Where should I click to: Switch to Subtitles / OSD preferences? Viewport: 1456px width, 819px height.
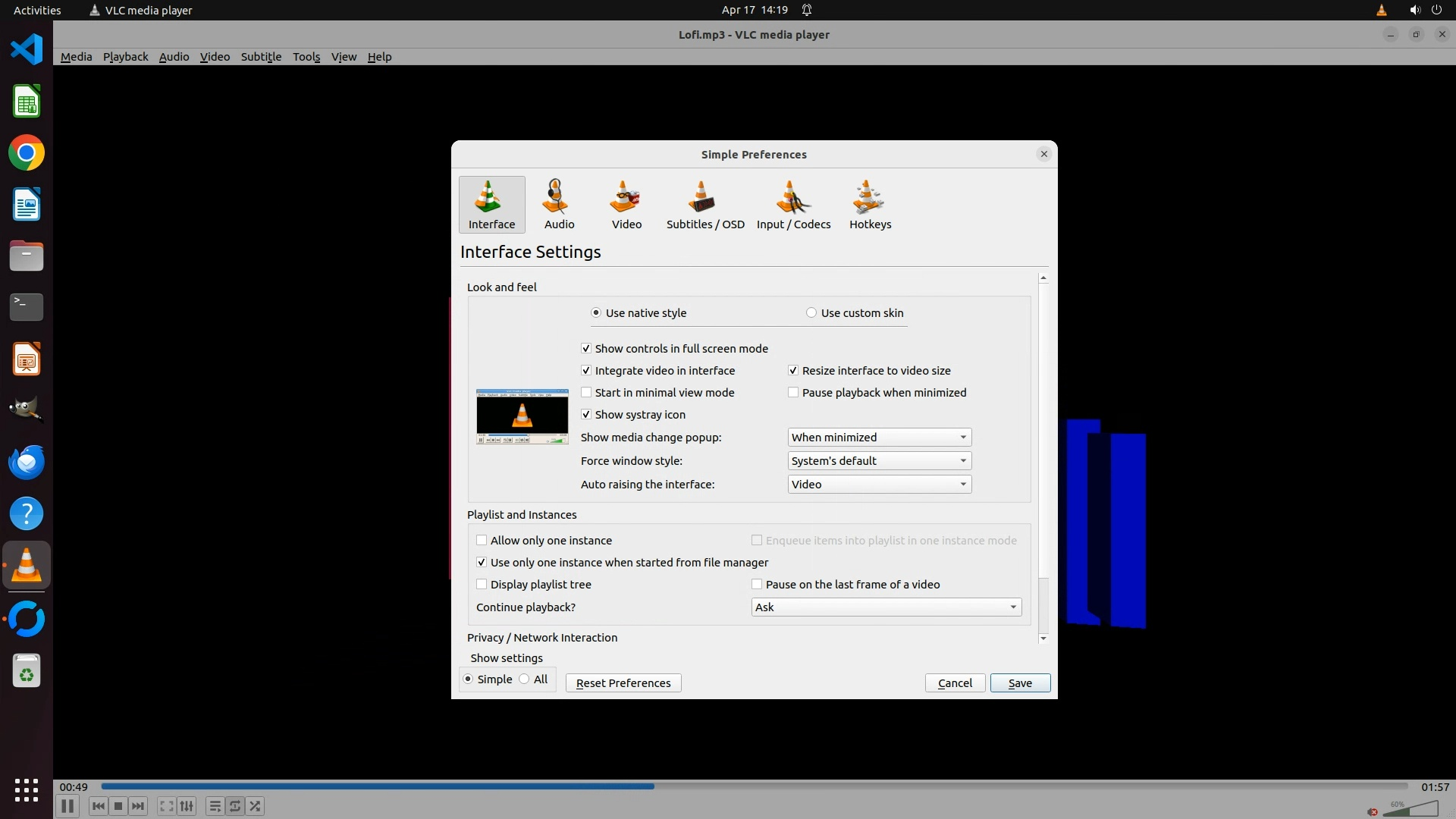click(x=704, y=204)
